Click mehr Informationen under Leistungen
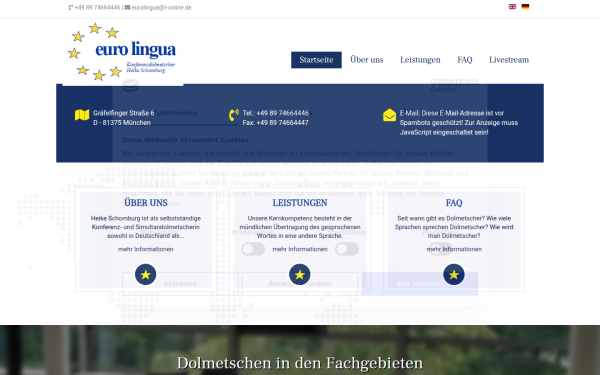Screen dimensions: 600x375 coord(300,249)
